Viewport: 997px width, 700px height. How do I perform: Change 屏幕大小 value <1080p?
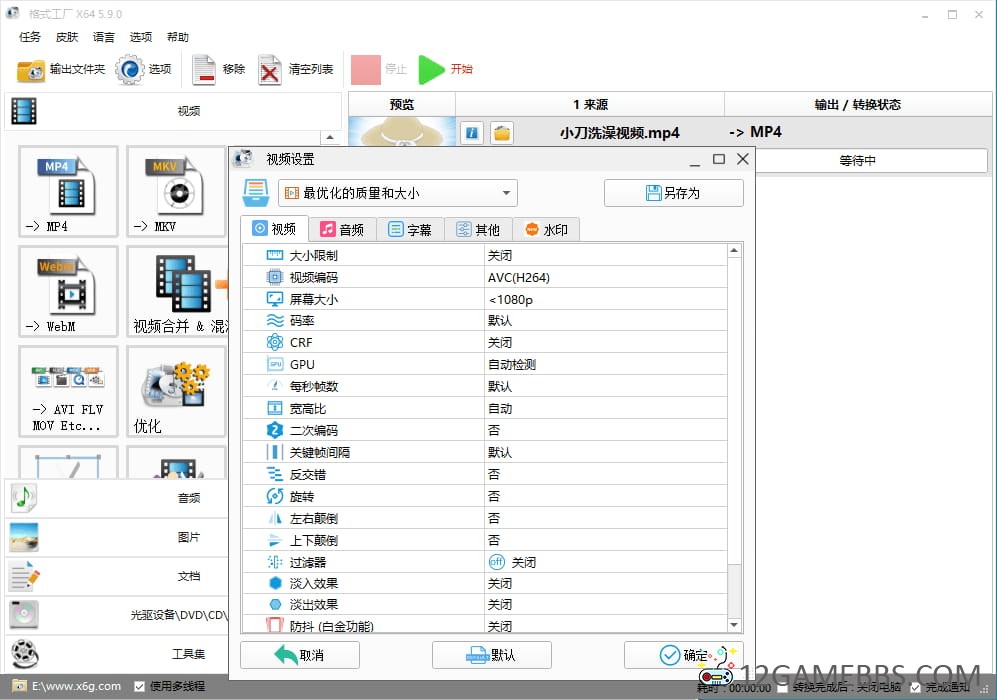pos(606,299)
